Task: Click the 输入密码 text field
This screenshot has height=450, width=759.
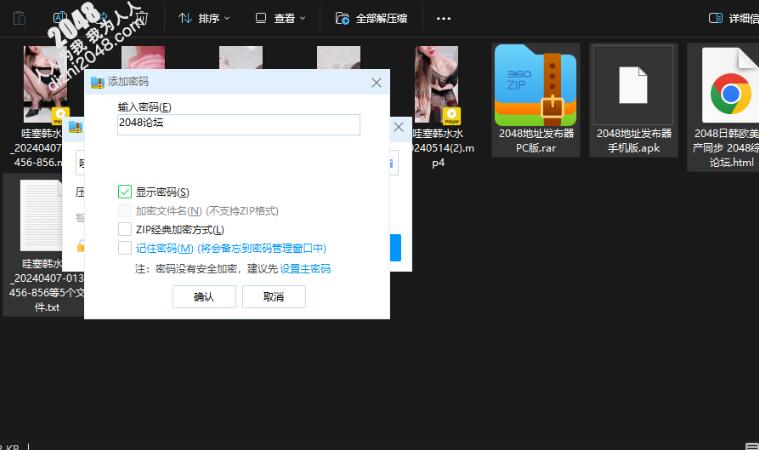Action: pos(238,124)
